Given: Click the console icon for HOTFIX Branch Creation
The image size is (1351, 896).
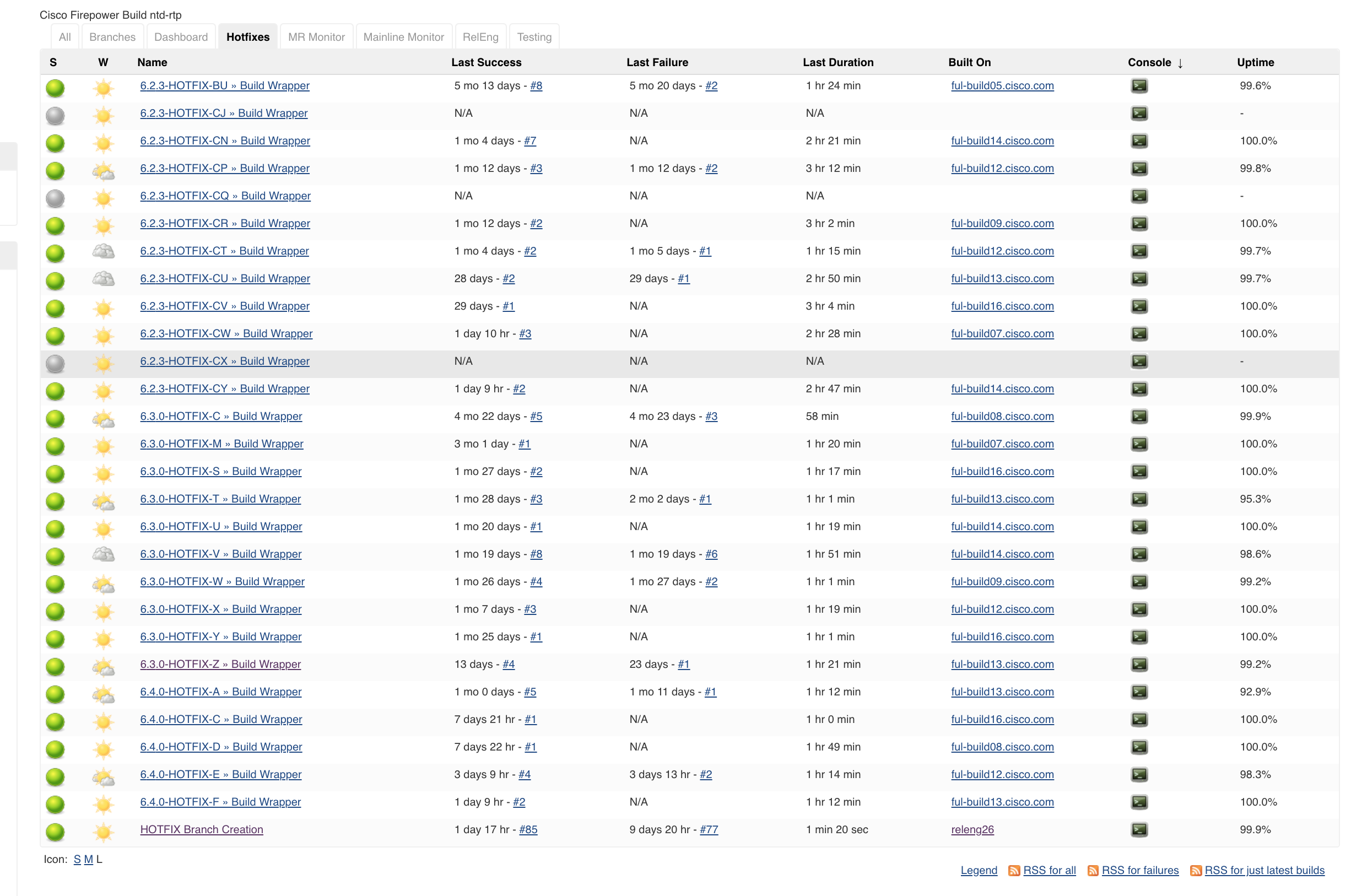Looking at the screenshot, I should pos(1139,829).
